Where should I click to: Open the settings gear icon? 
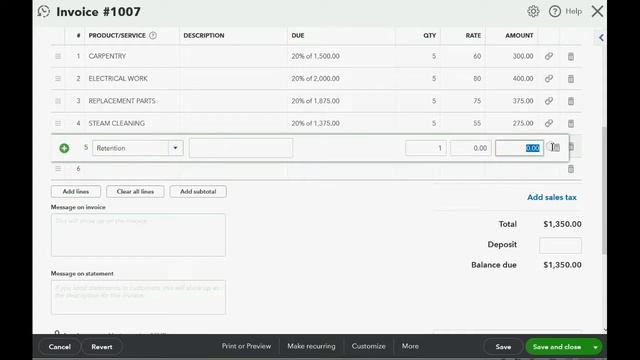[x=533, y=11]
